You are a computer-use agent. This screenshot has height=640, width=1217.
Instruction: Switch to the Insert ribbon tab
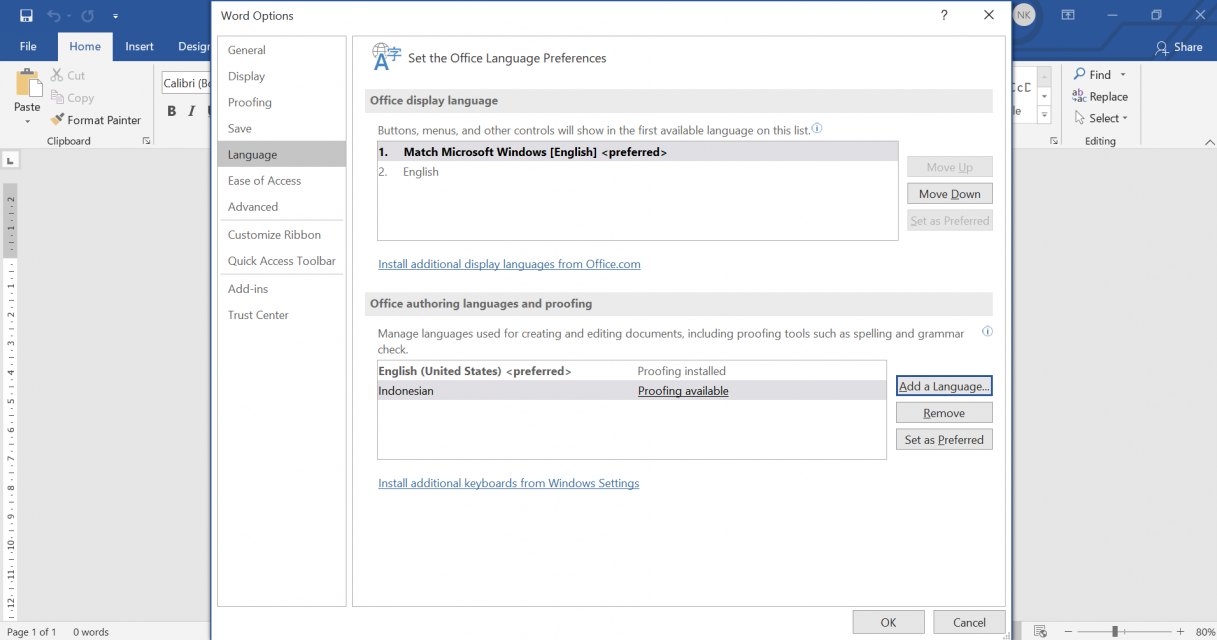pyautogui.click(x=139, y=46)
